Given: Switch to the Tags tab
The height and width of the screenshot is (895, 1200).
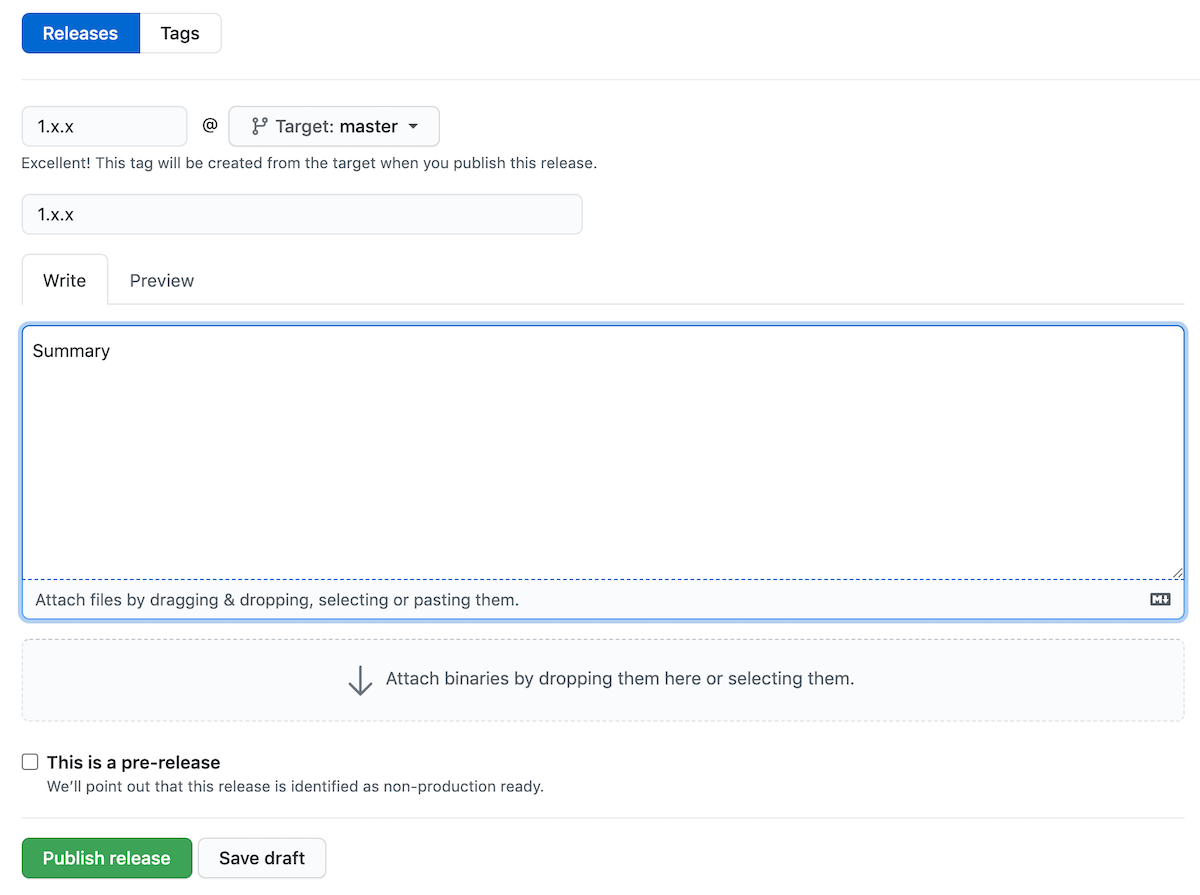Looking at the screenshot, I should [180, 33].
